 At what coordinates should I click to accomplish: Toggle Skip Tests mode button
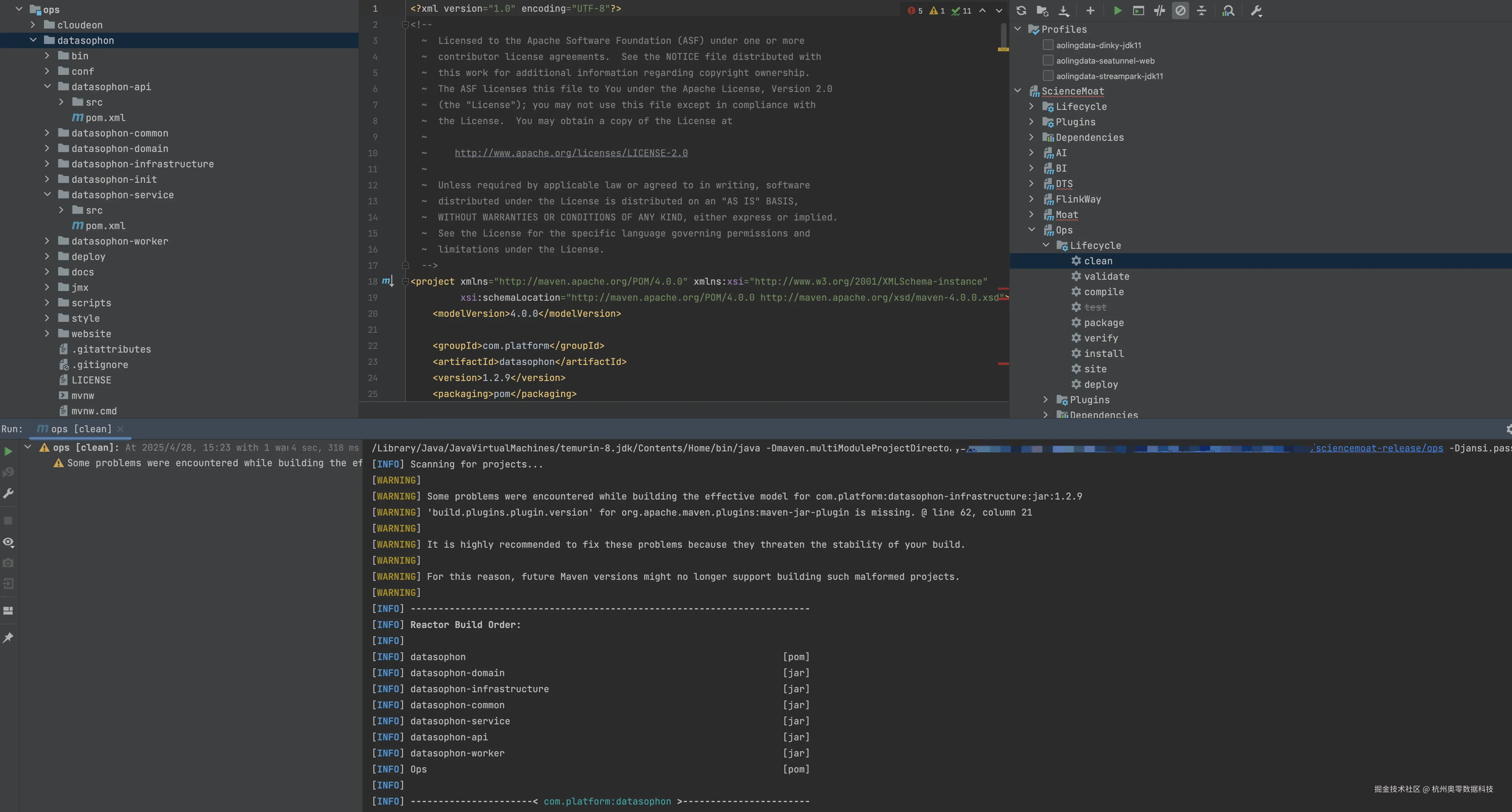pos(1180,10)
